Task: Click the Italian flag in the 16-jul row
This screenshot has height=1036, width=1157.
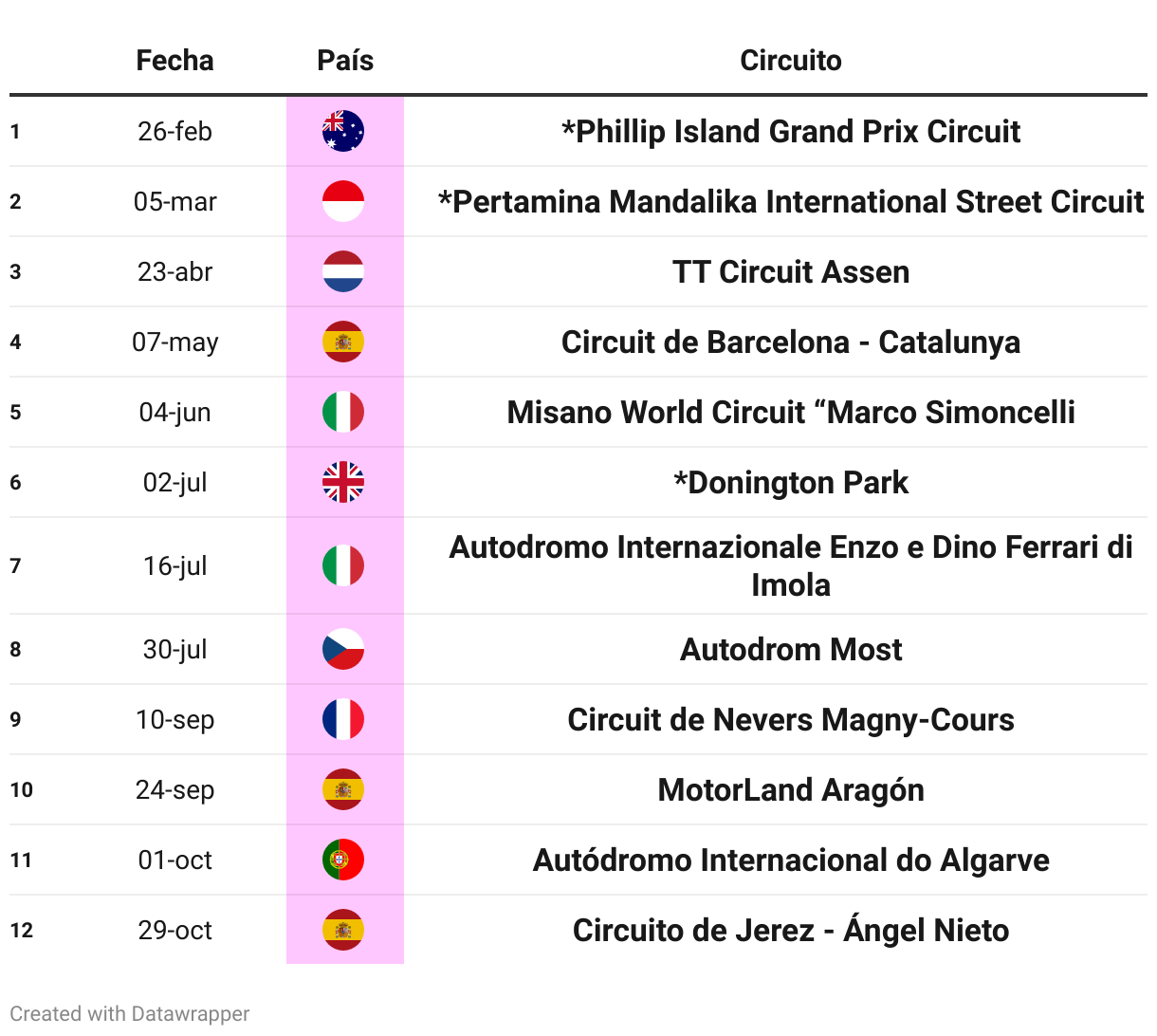Action: click(x=343, y=565)
